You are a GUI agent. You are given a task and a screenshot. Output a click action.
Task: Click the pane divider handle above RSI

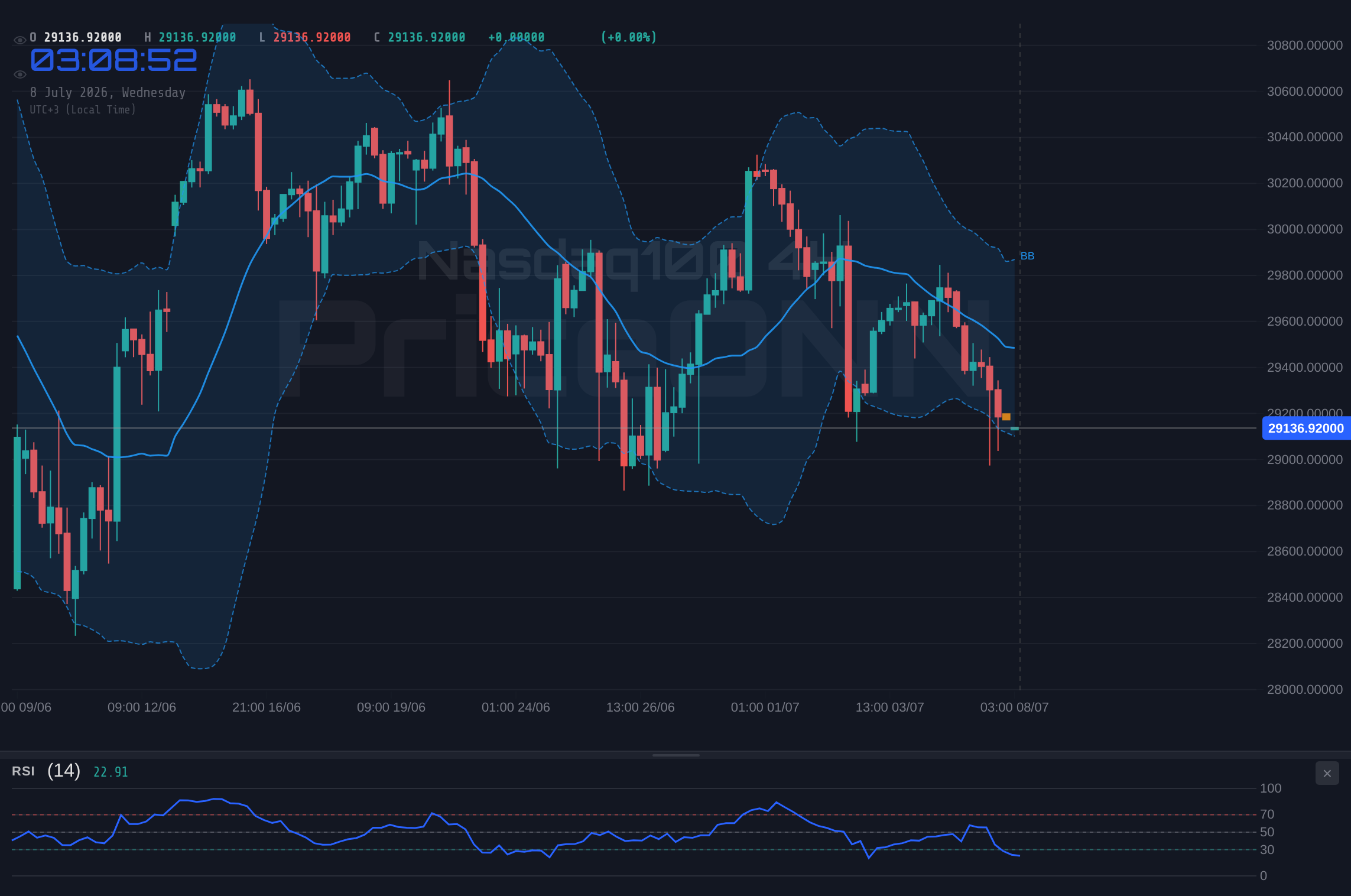pos(675,755)
